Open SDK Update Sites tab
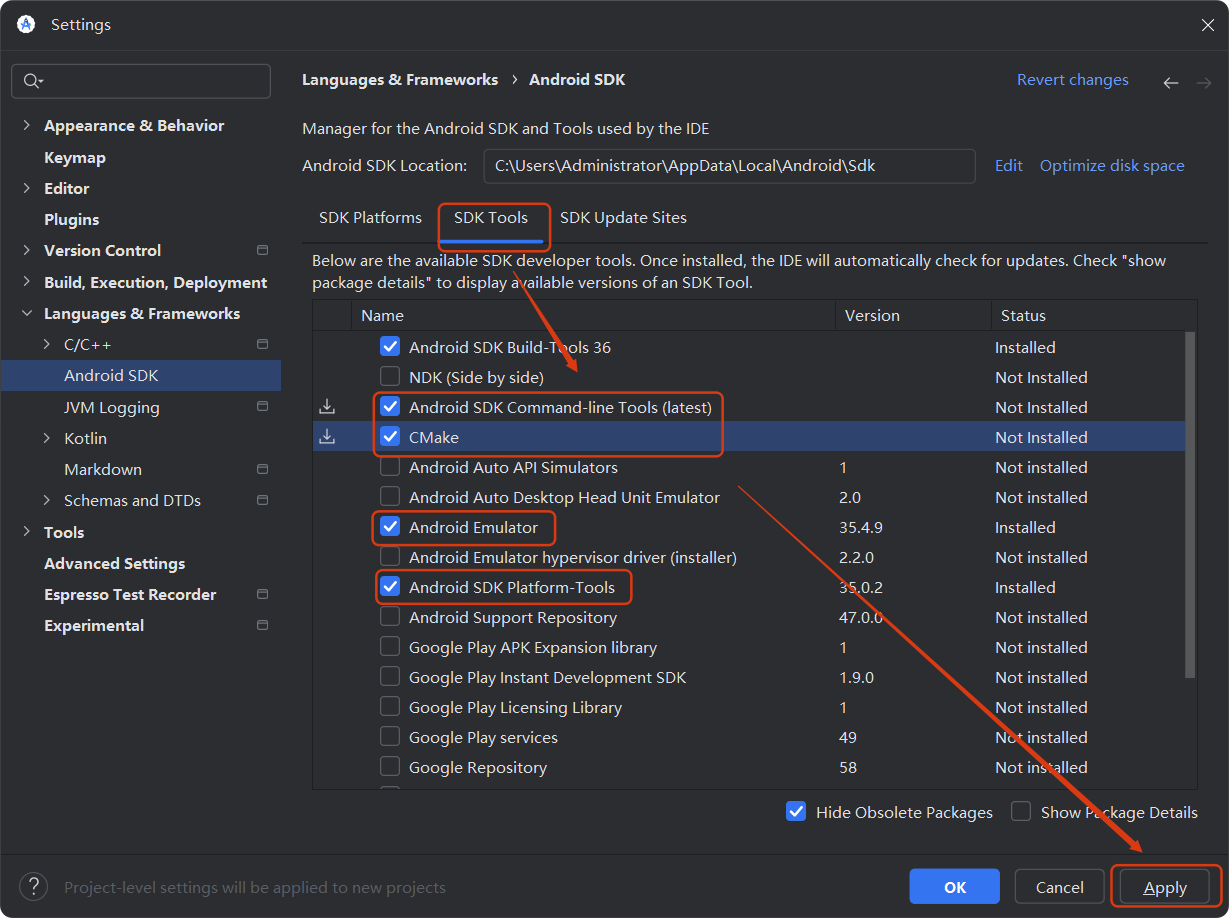1229x918 pixels. point(623,217)
